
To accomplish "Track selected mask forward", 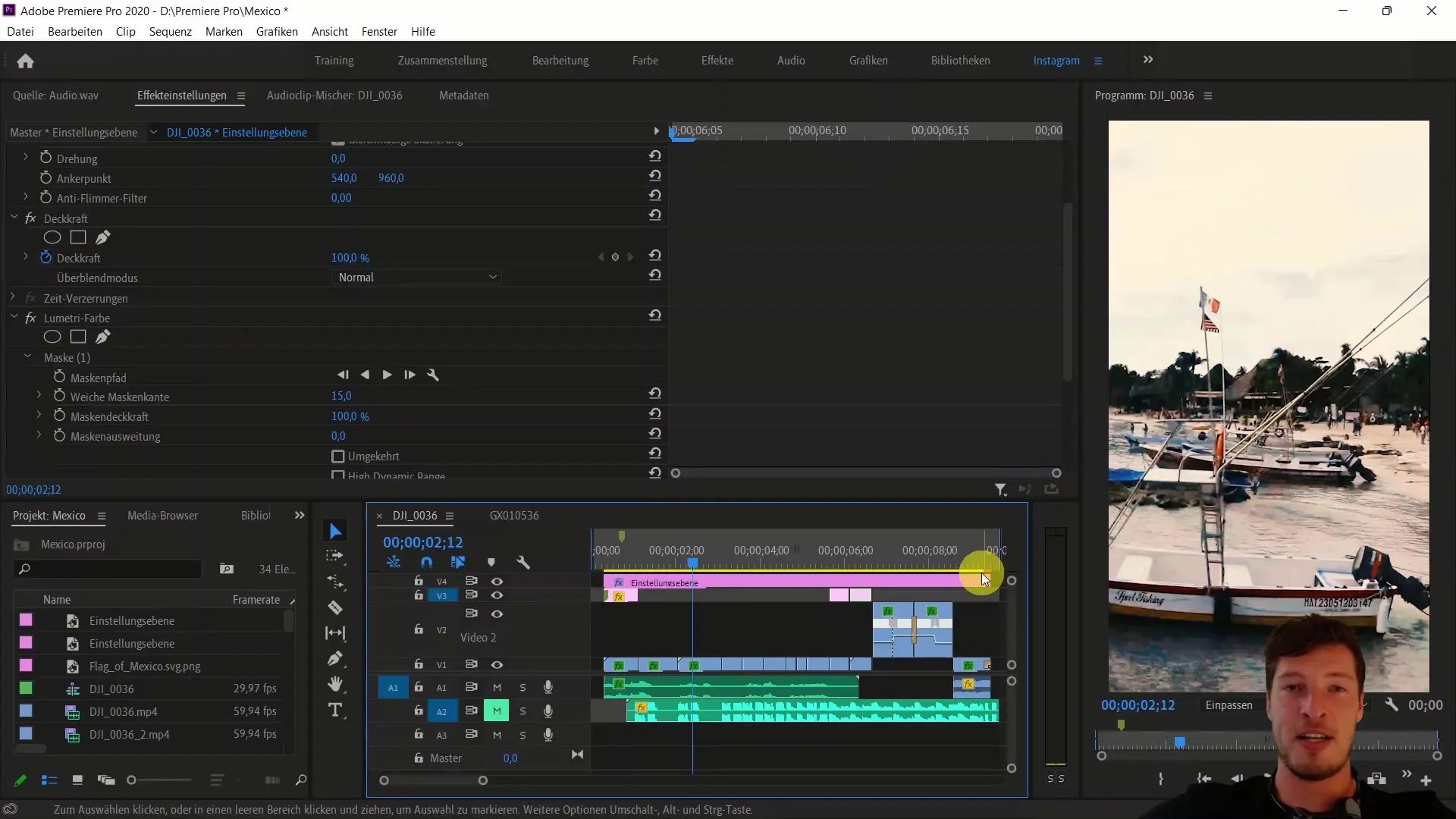I will tap(387, 375).
